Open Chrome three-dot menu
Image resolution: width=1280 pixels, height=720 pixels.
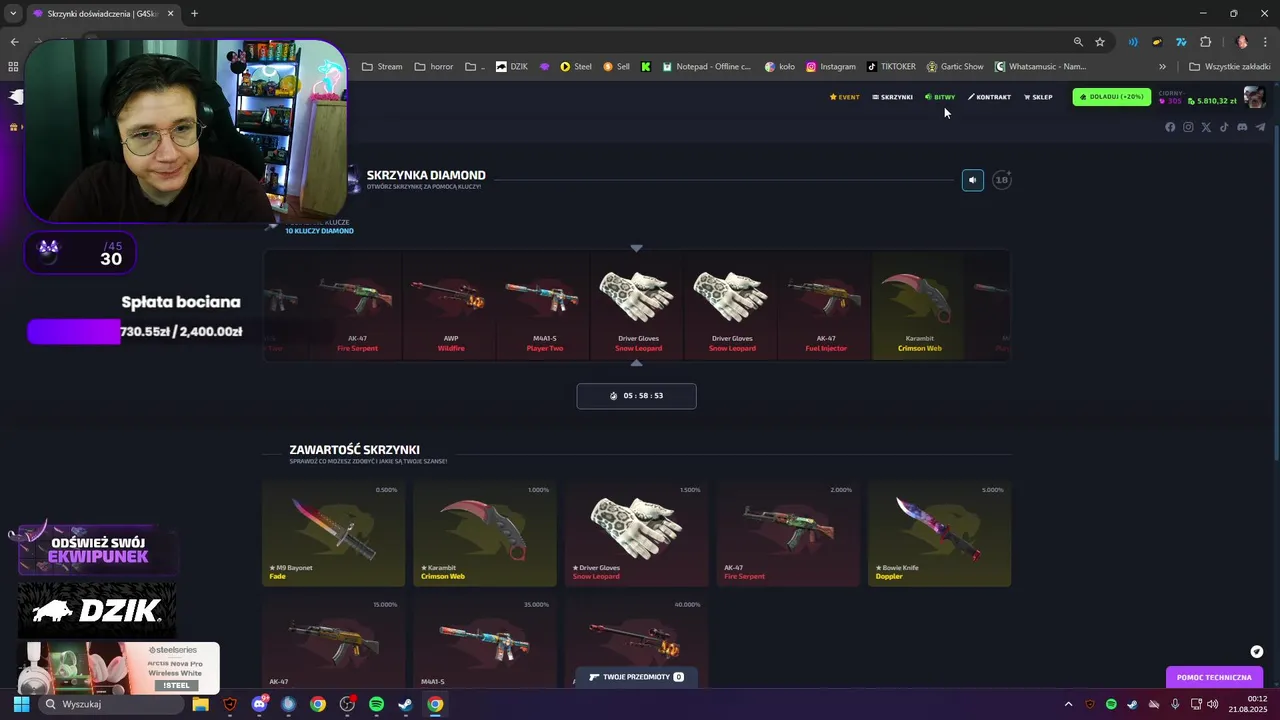[x=1265, y=42]
